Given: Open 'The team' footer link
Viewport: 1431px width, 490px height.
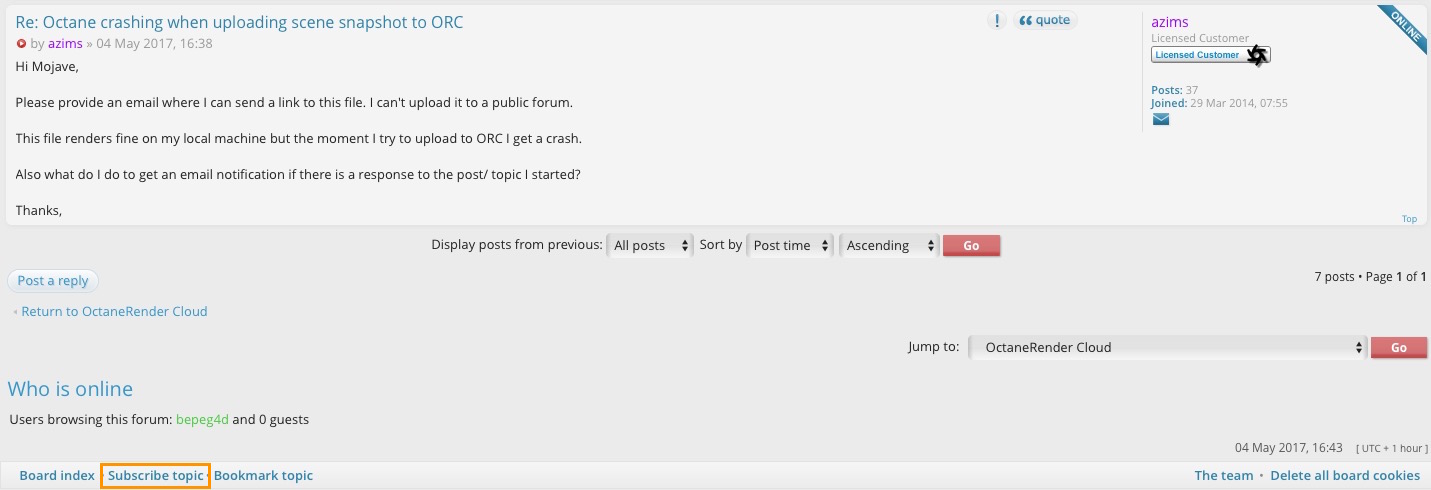Looking at the screenshot, I should coord(1223,476).
